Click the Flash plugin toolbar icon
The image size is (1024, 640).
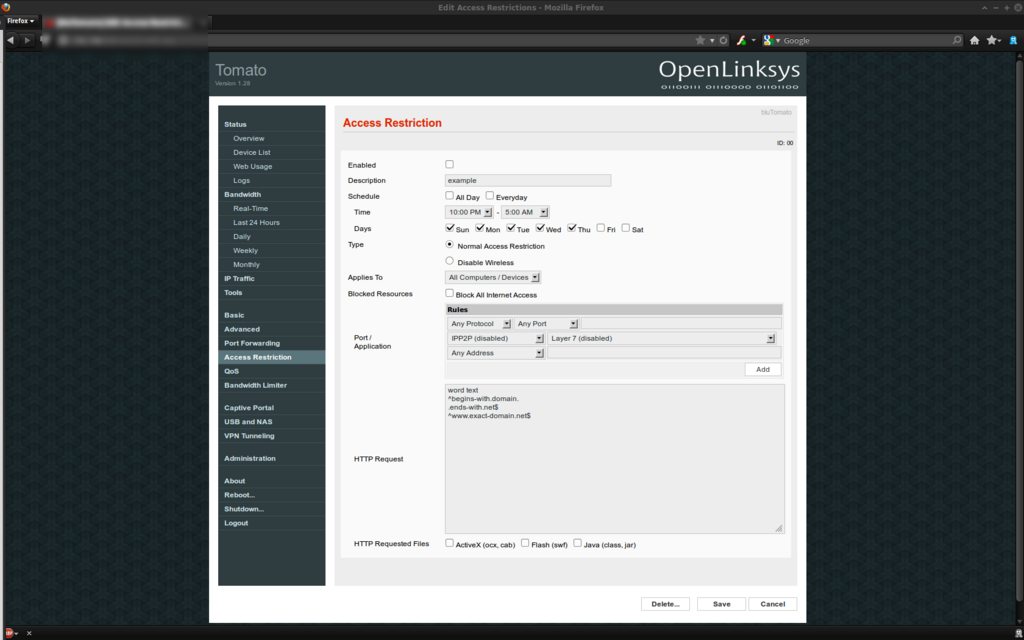[x=741, y=40]
